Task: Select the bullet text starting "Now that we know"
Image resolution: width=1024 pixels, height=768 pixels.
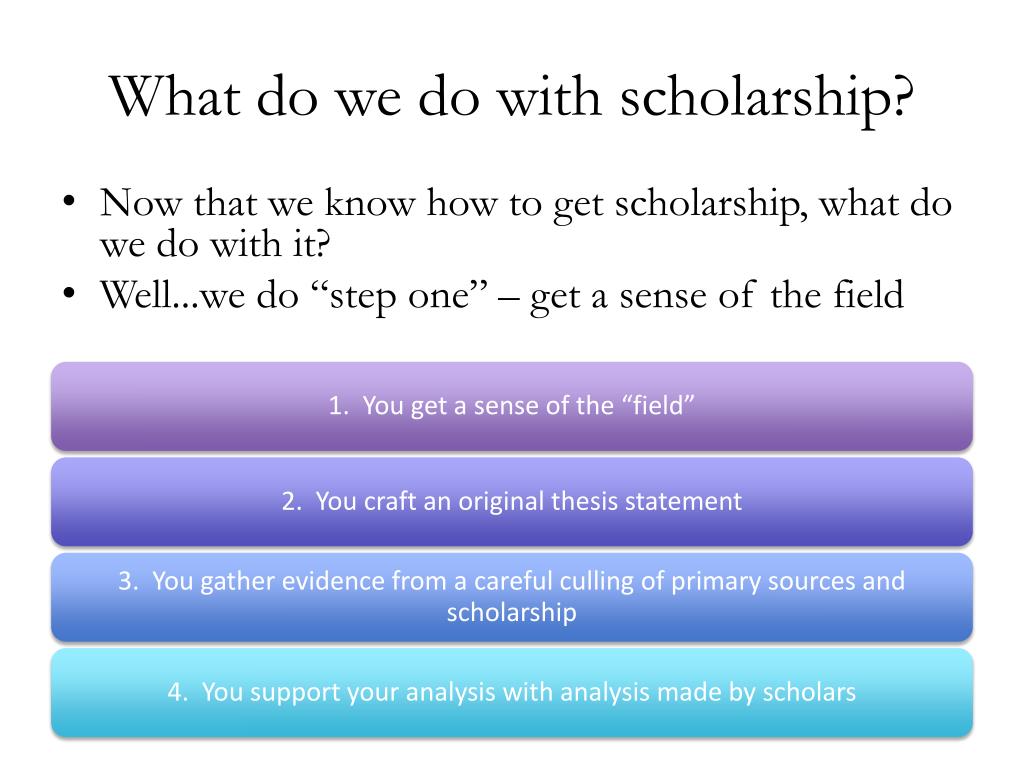Action: click(x=526, y=223)
